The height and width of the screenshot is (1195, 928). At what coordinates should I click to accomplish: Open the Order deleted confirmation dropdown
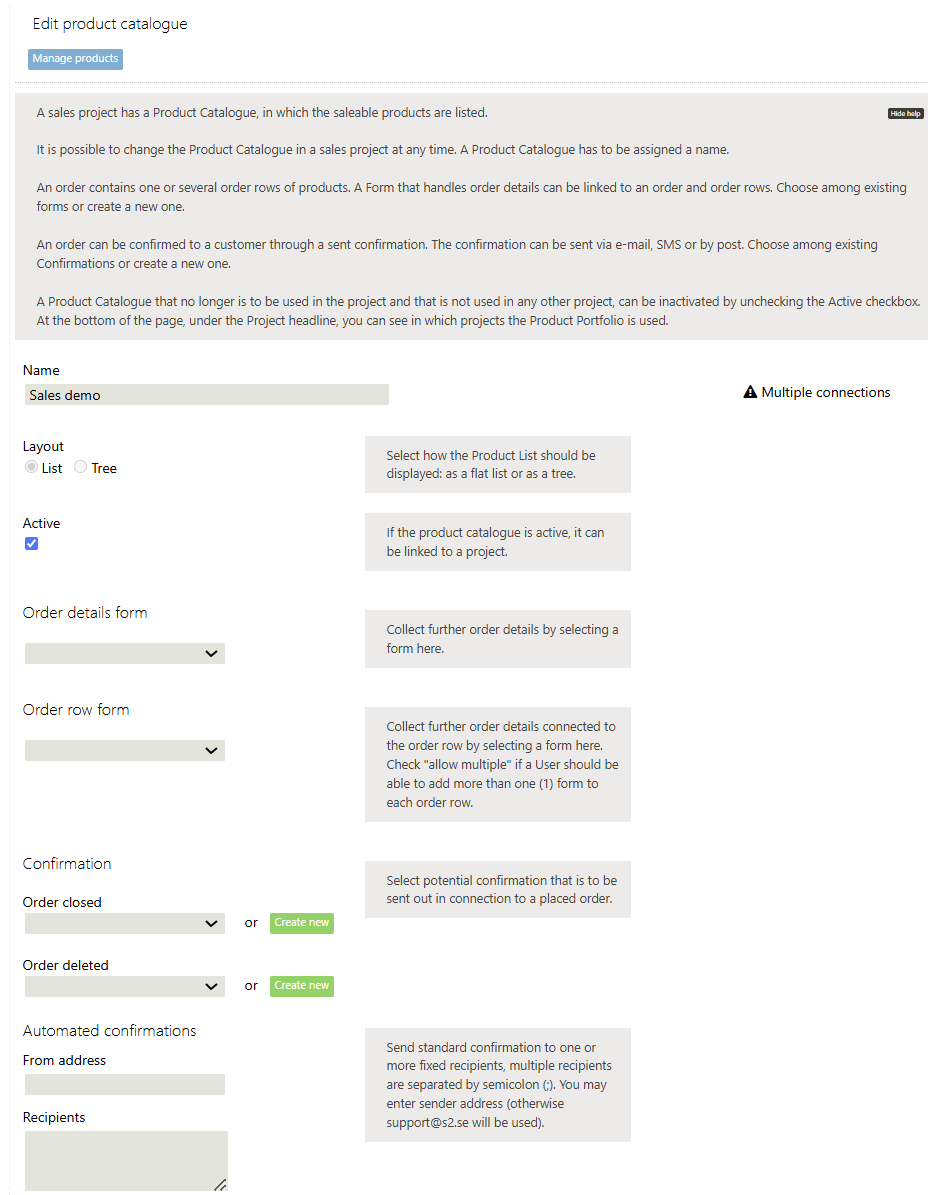124,987
